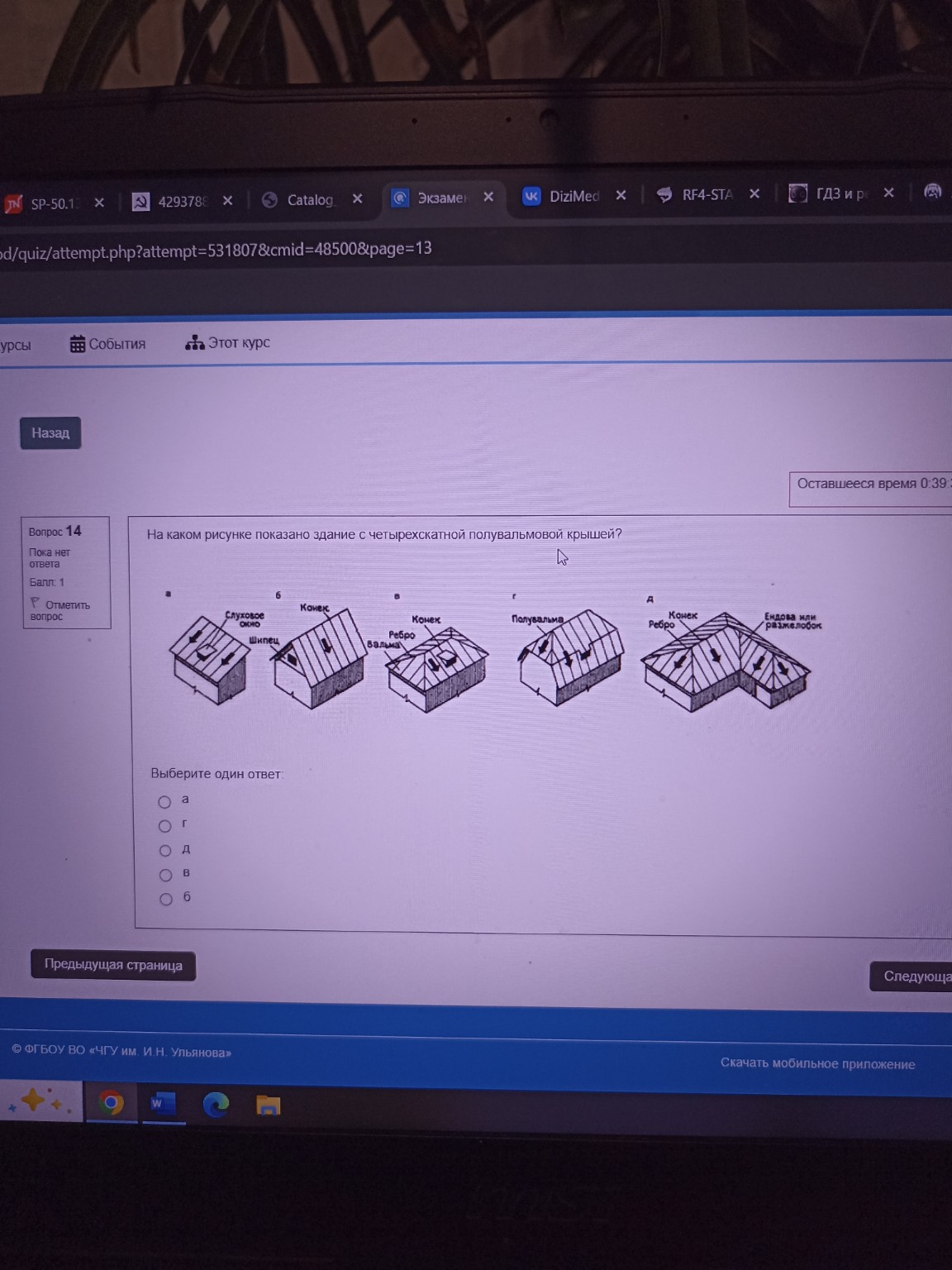
Task: Select answer option г
Action: 164,826
